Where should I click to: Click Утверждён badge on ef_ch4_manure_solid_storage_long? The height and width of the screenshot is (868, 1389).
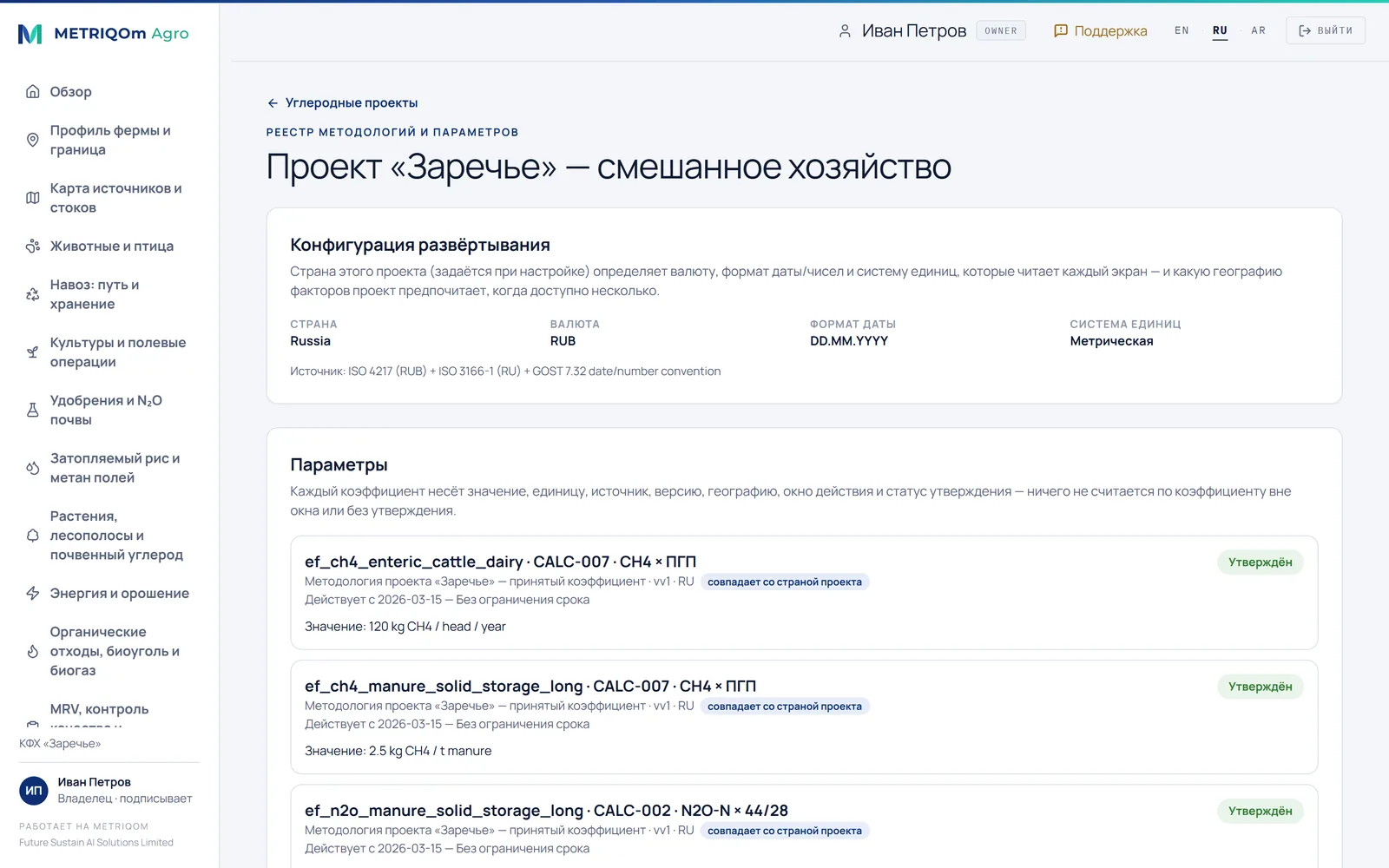(1260, 687)
